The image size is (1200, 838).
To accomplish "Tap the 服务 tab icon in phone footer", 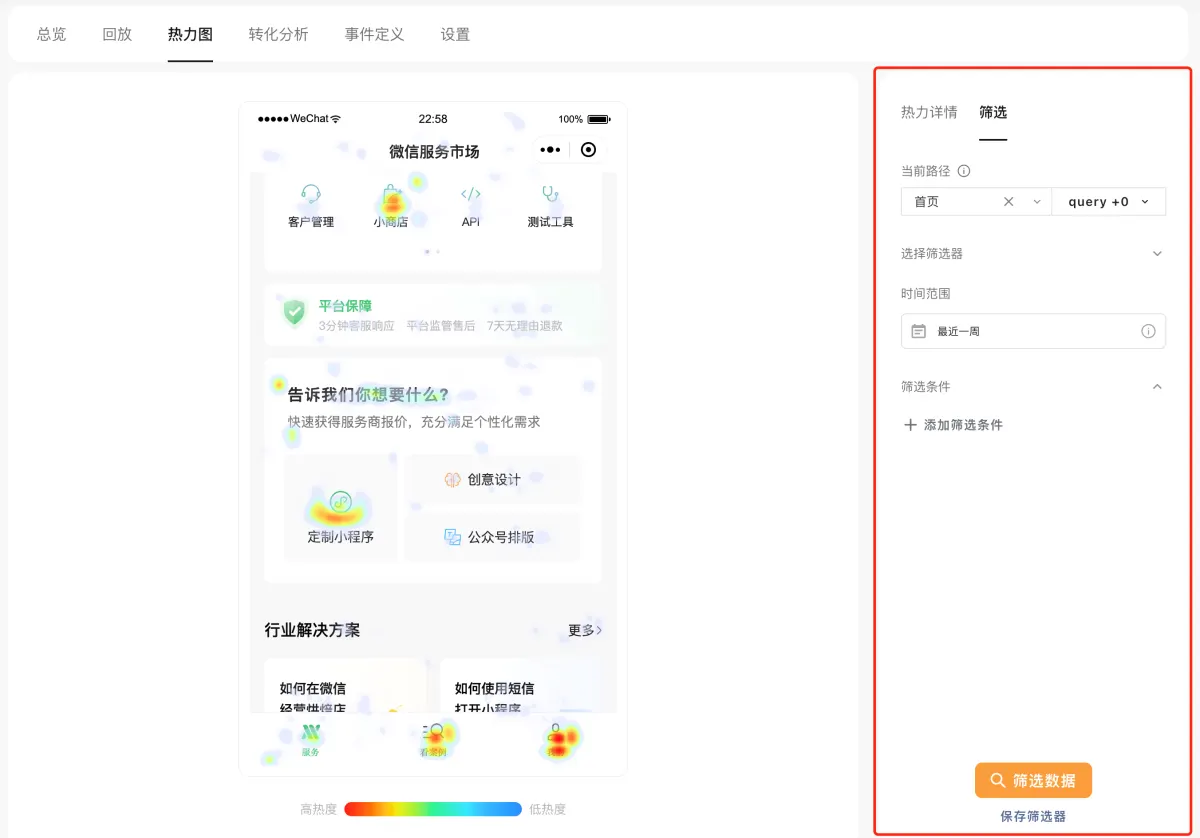I will tap(310, 733).
